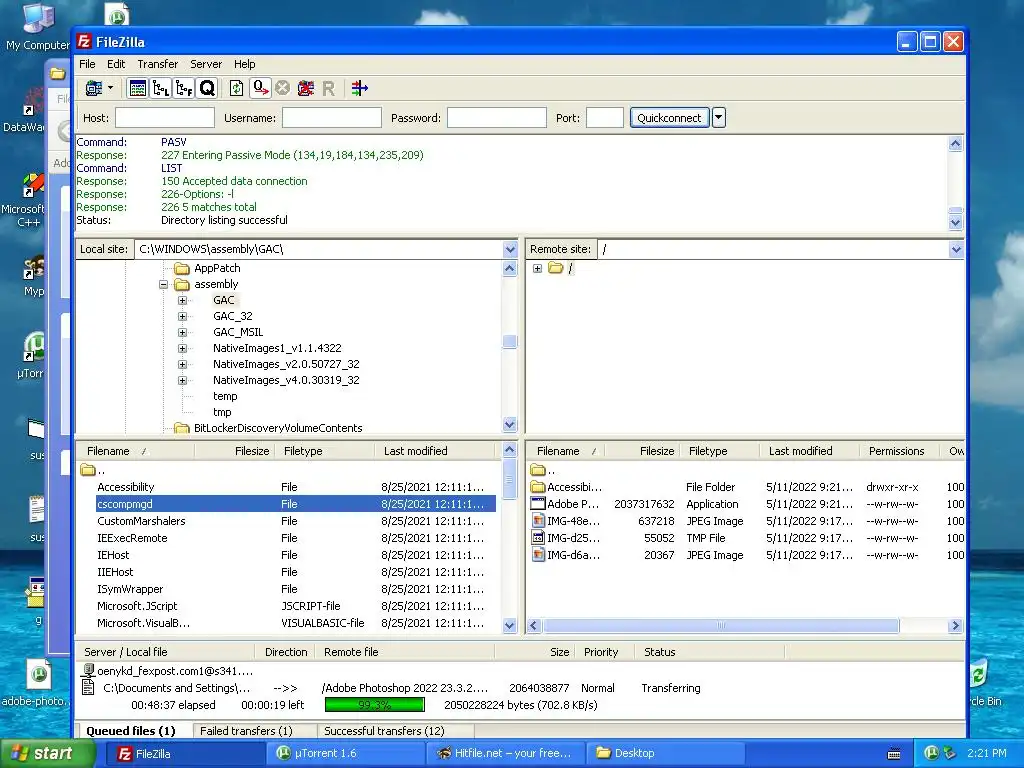The image size is (1024, 768).
Task: Toggle remote directory tree display icon
Action: 184,88
